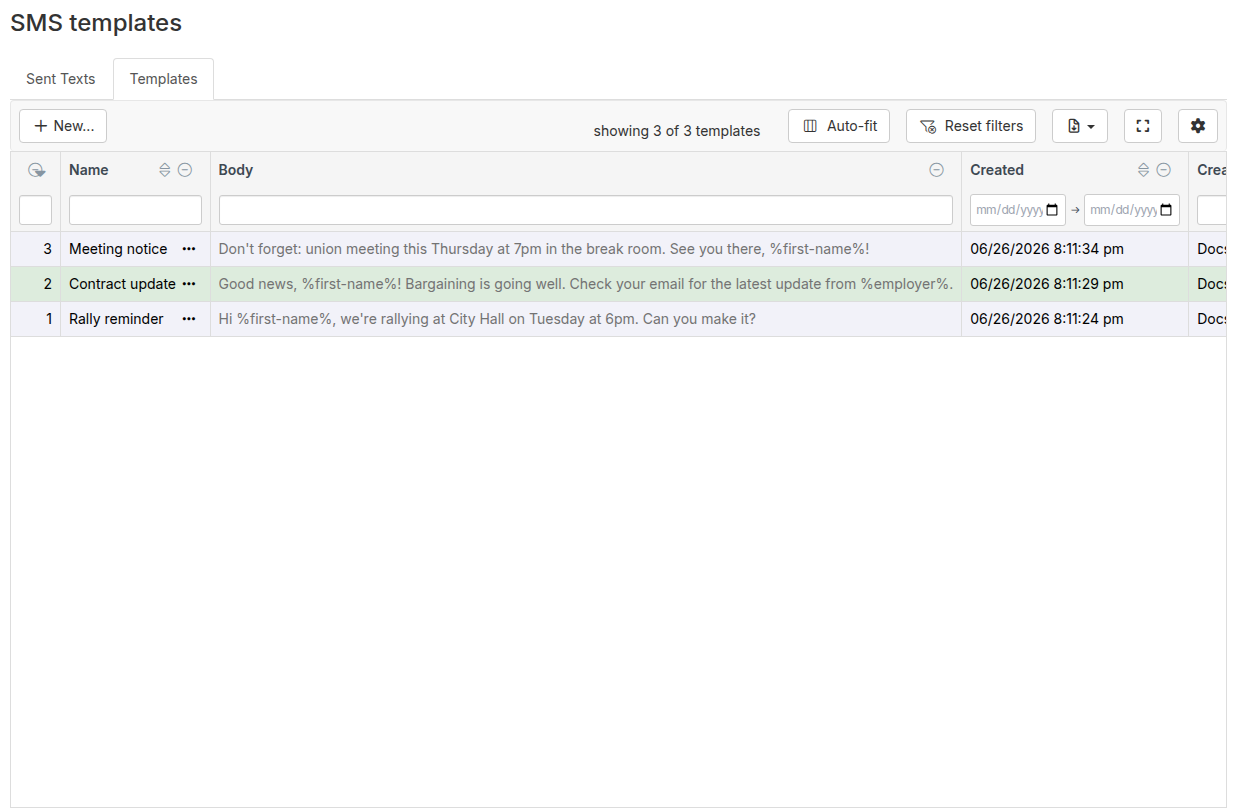Open Contract update row actions menu
Screen dimensions: 1241x810
[x=189, y=284]
